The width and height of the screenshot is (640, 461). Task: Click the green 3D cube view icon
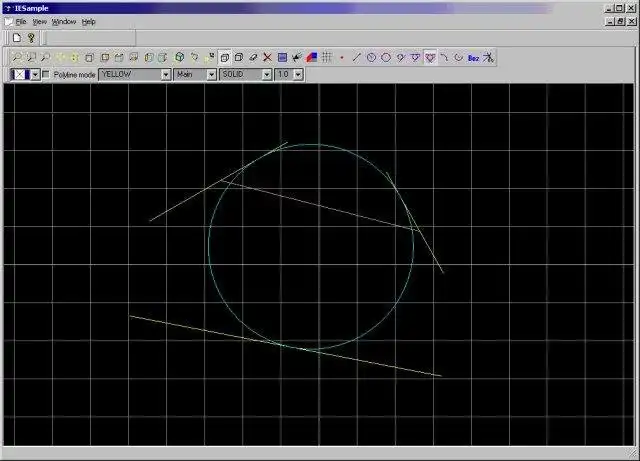tap(180, 58)
